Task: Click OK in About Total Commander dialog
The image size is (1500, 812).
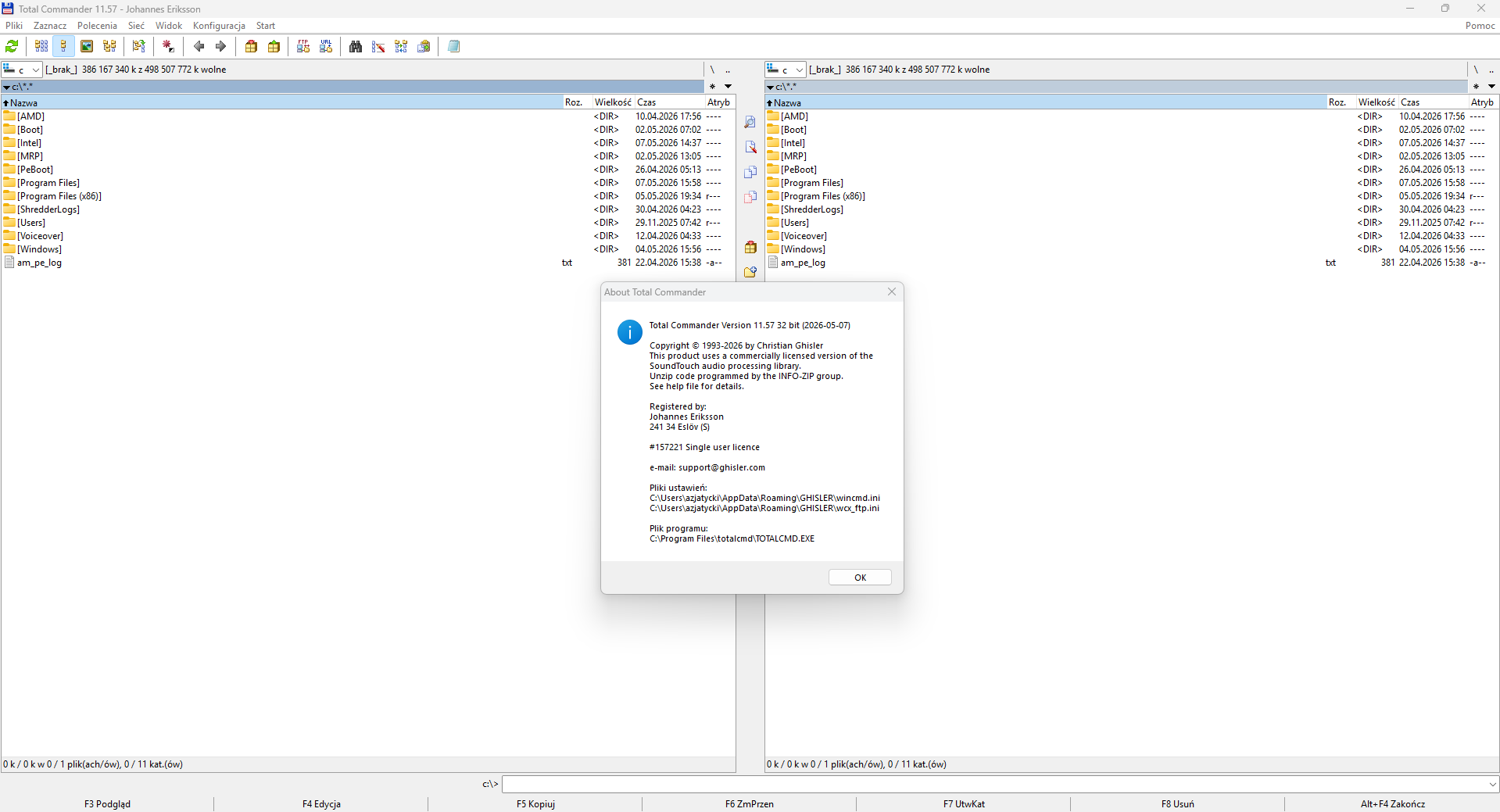Action: point(860,578)
